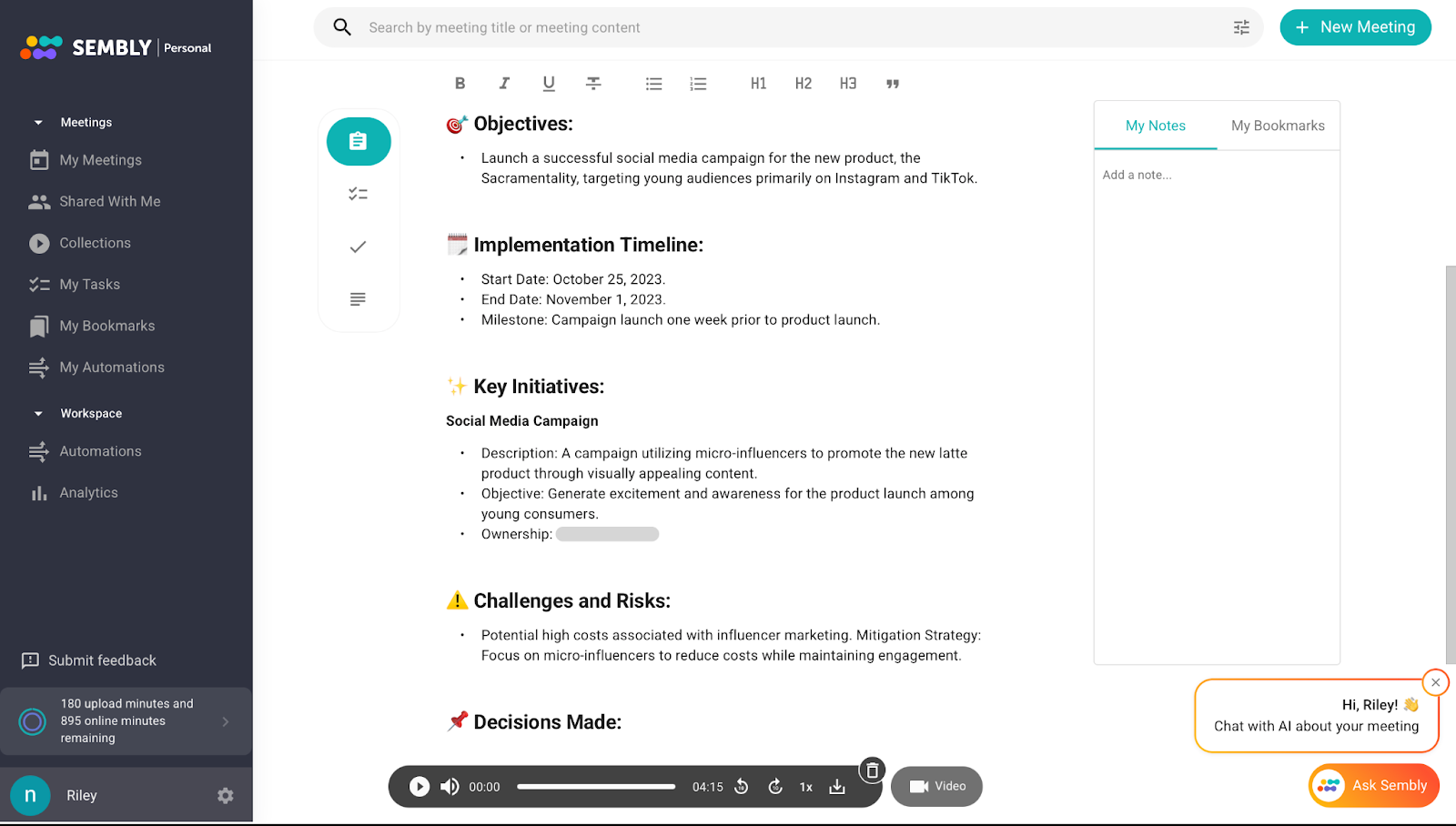
Task: Toggle the Video view
Action: (936, 787)
